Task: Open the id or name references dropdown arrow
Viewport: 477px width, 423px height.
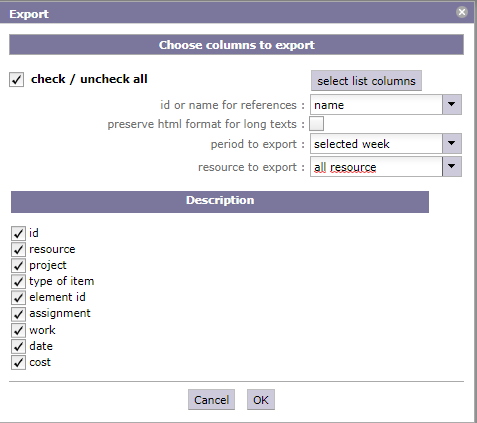Action: (x=452, y=105)
